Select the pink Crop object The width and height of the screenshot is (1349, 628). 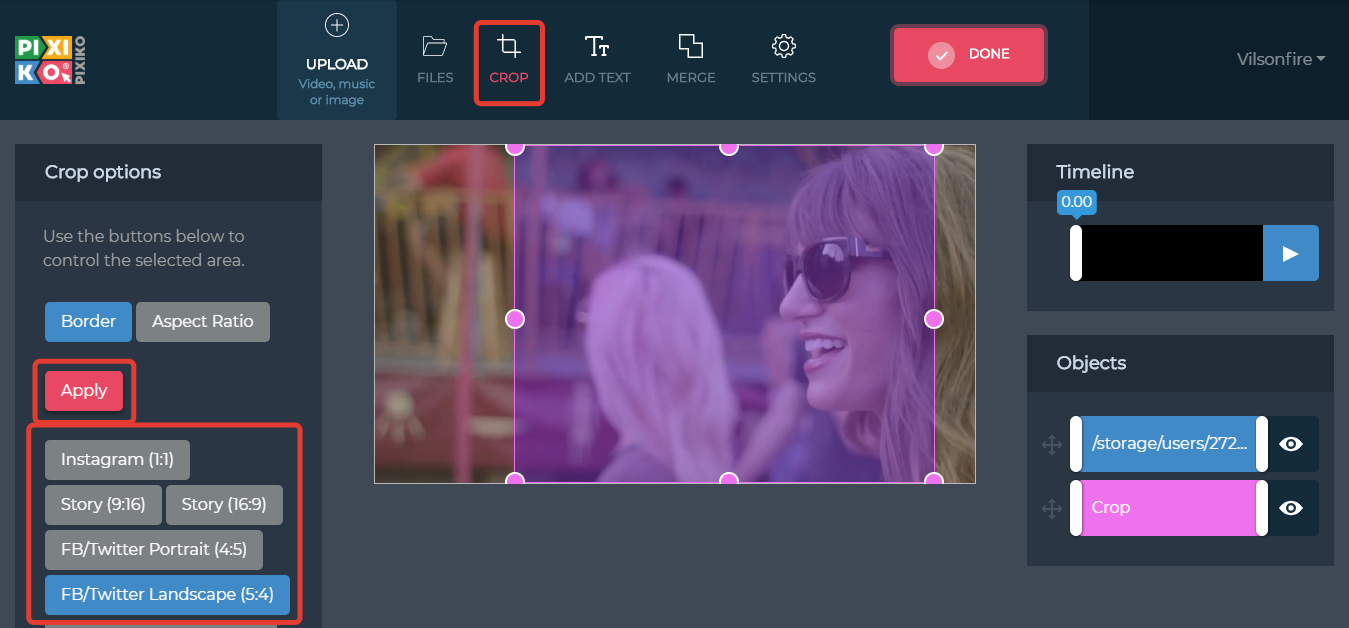(x=1168, y=508)
